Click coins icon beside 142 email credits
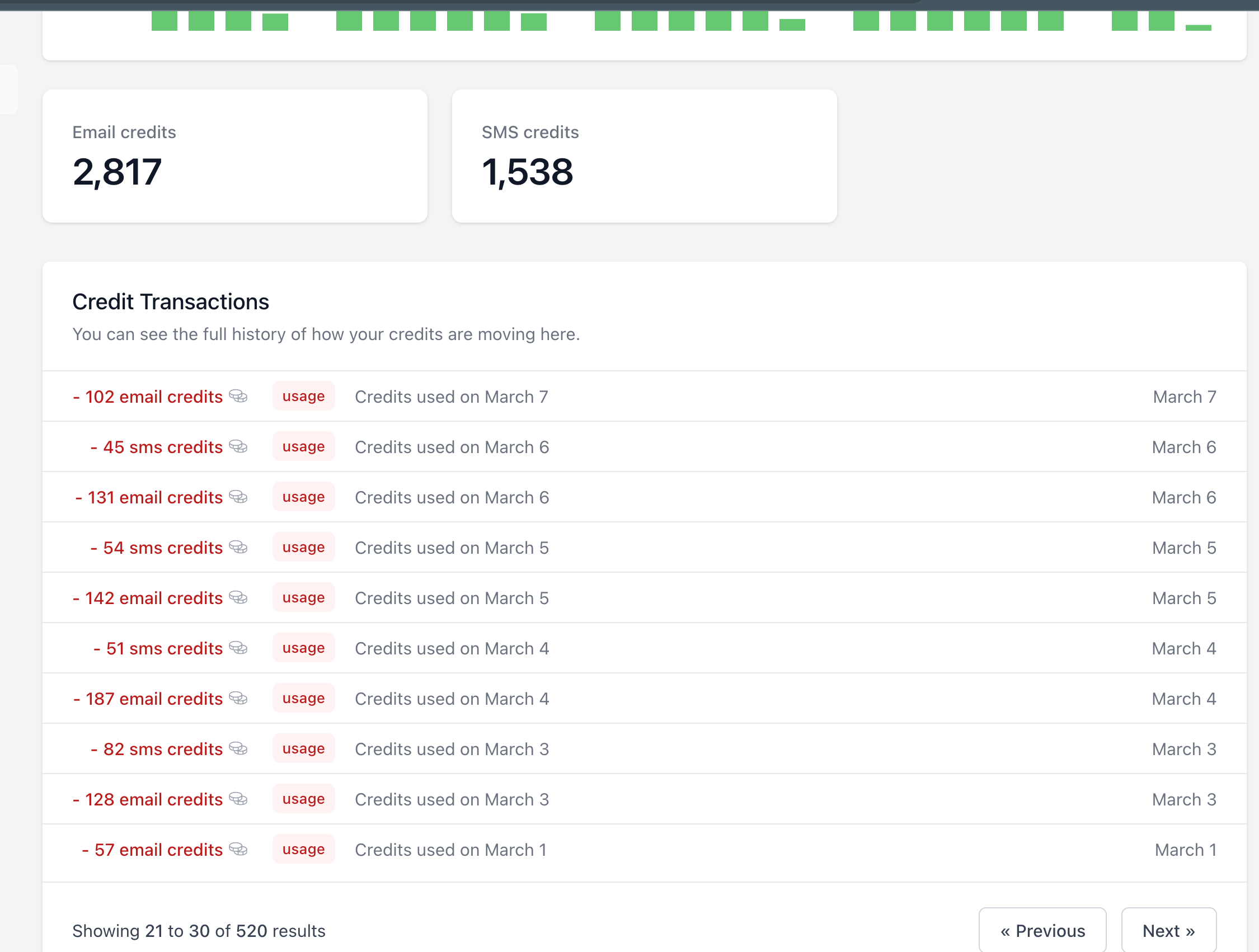Viewport: 1259px width, 952px height. click(x=238, y=597)
